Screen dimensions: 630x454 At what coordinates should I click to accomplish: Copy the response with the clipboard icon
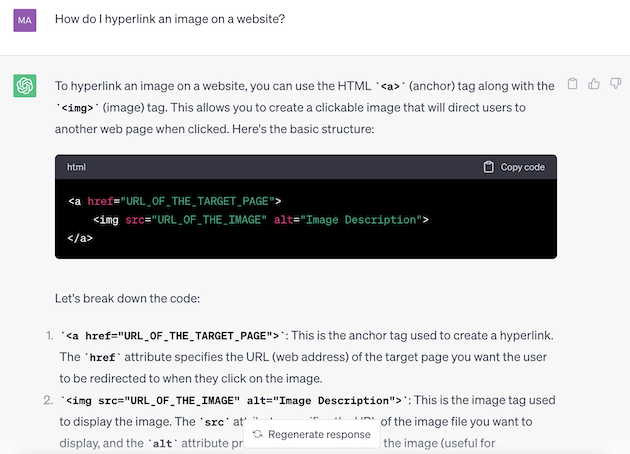click(572, 84)
